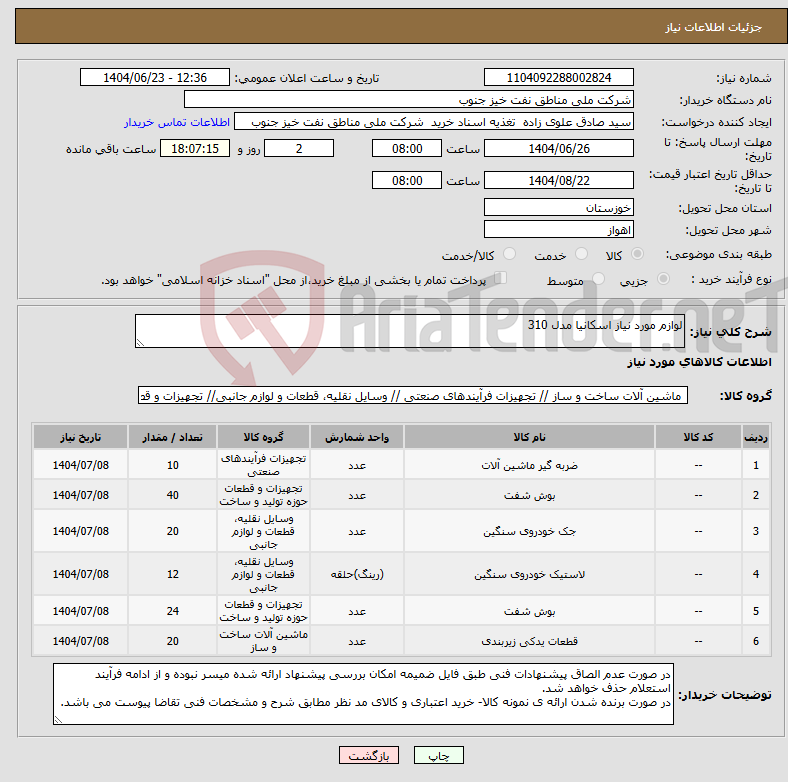Select the کالا radio button

[x=637, y=254]
